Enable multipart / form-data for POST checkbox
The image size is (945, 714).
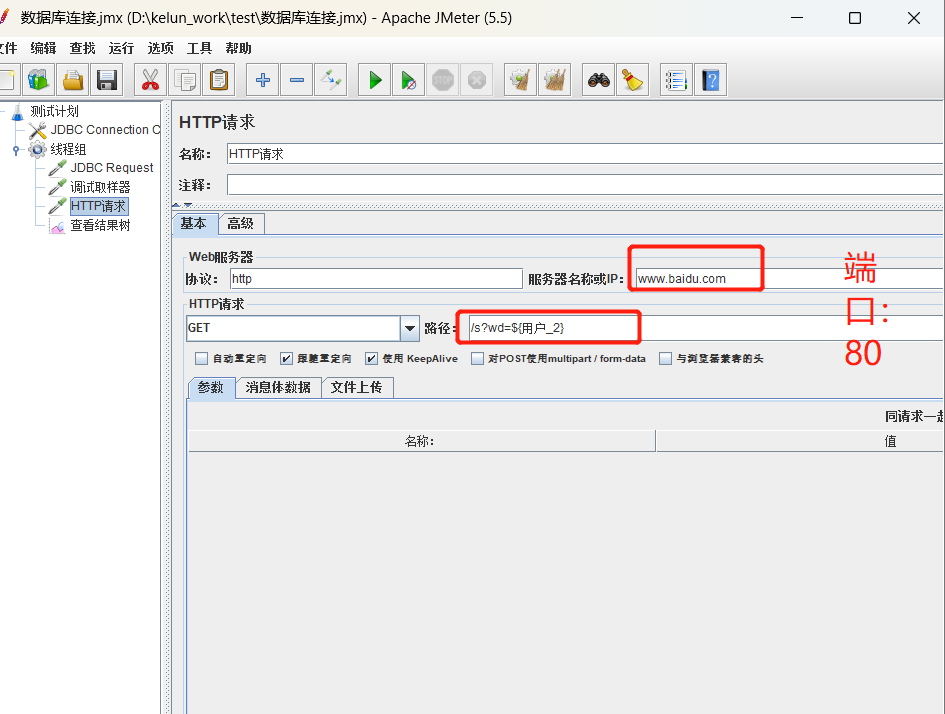(x=477, y=359)
